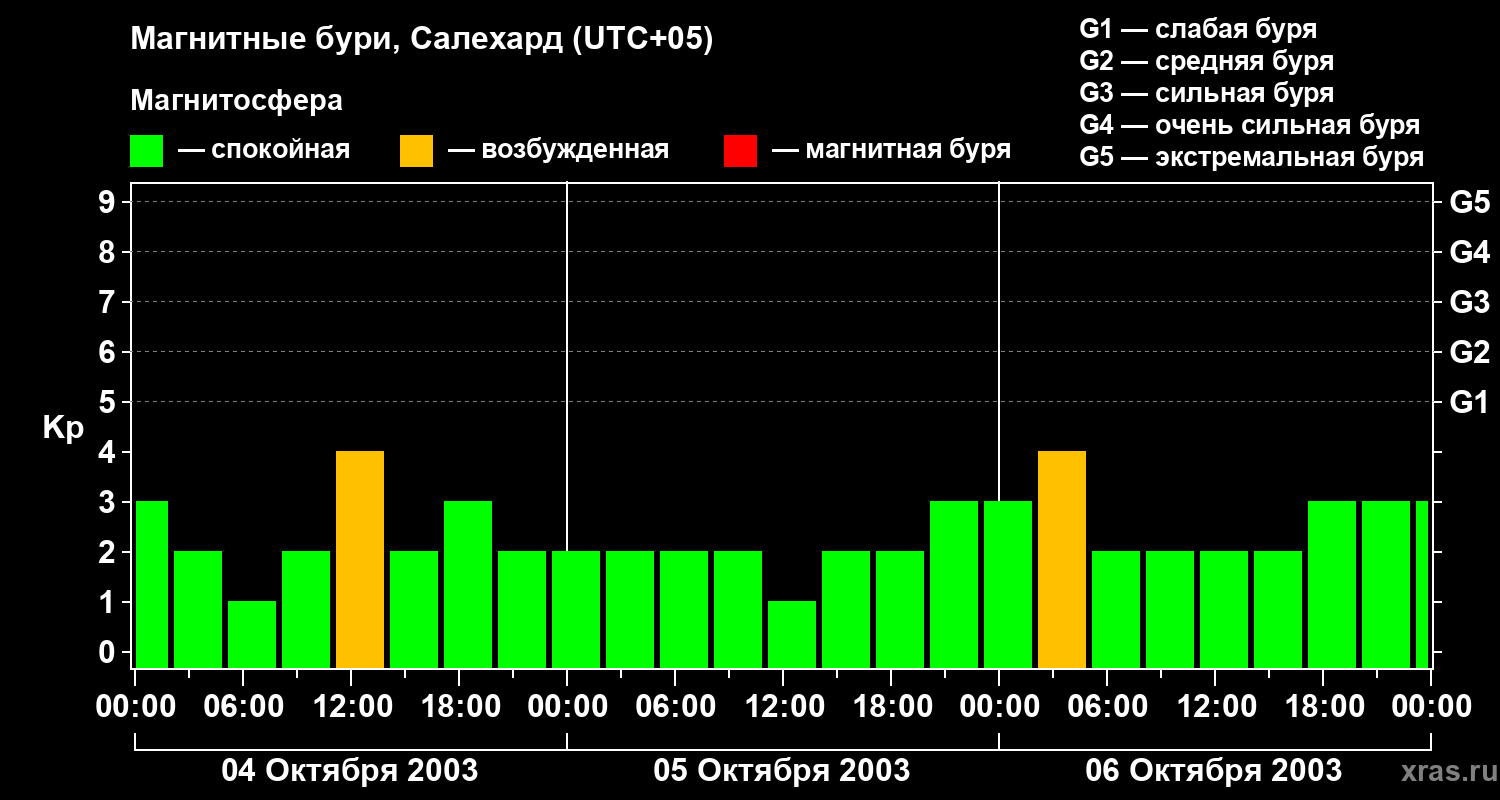
Task: Click legend line 'G2 — средняя буря'
Action: tap(1206, 60)
